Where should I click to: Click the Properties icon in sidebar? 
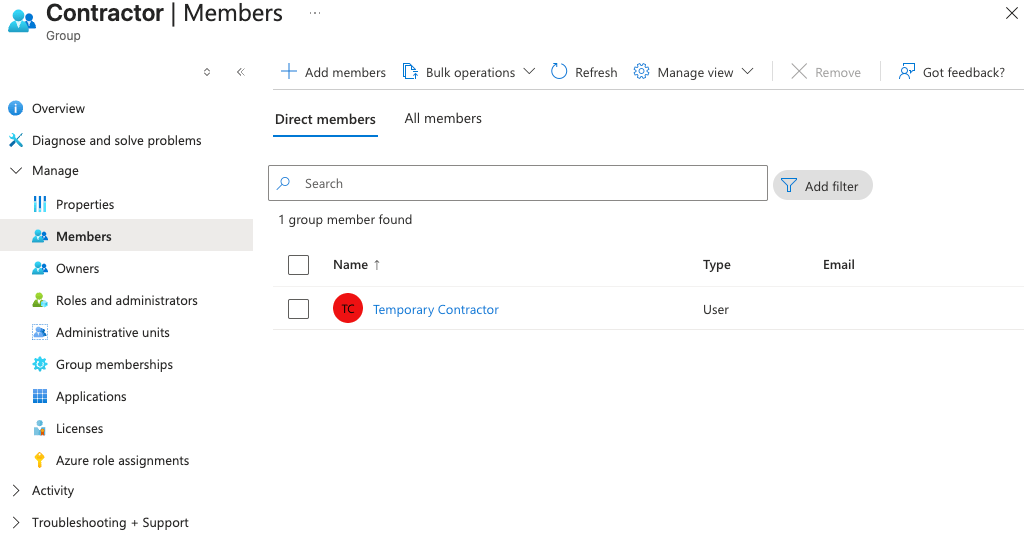tap(40, 205)
